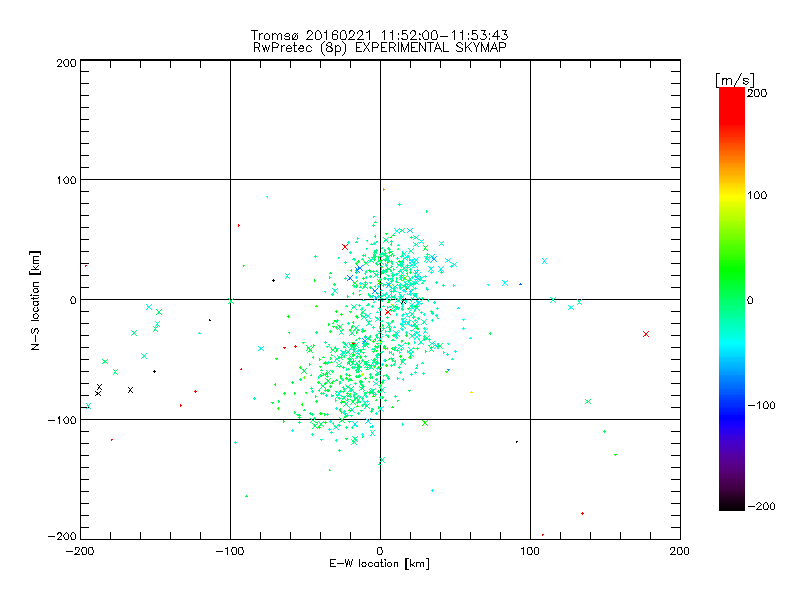Click the N-S axis "-200" tick label
Viewport: 800px width, 600px height.
(62, 537)
